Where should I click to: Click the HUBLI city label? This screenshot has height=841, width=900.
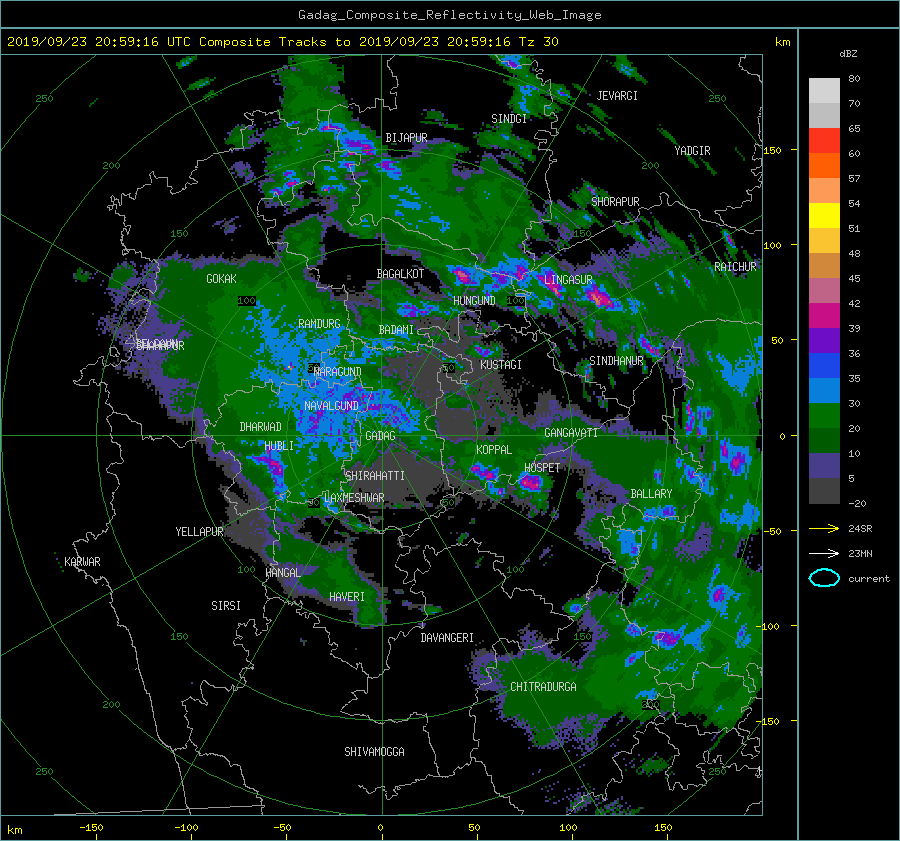(279, 445)
